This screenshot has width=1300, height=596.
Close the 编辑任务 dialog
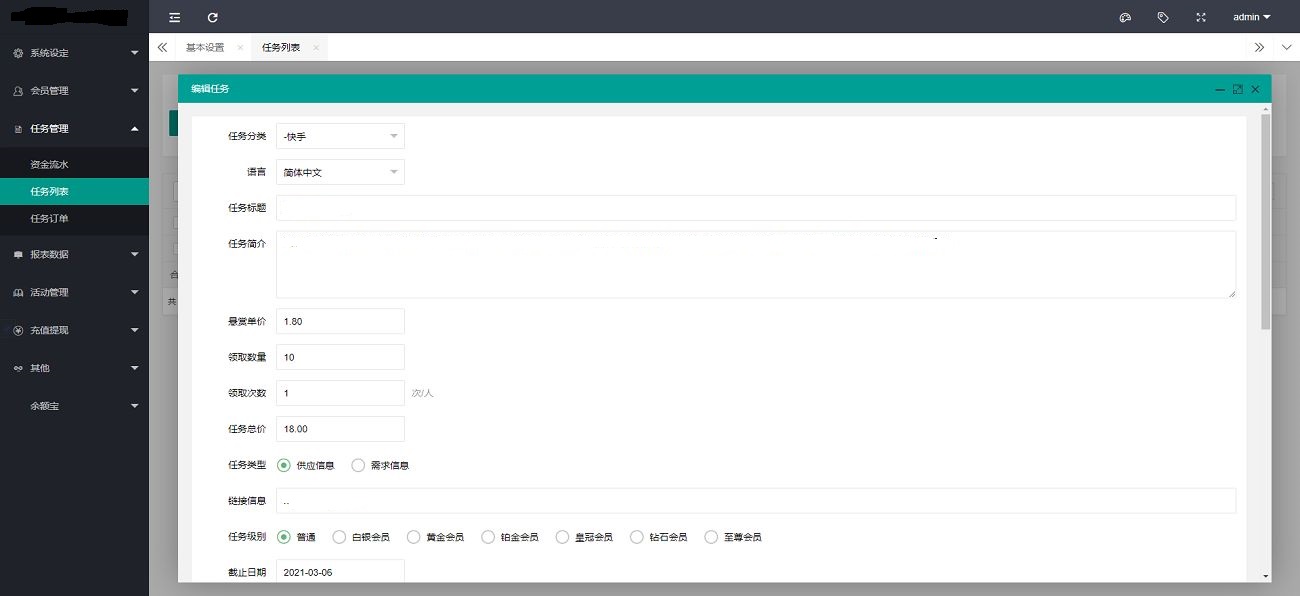click(1255, 89)
